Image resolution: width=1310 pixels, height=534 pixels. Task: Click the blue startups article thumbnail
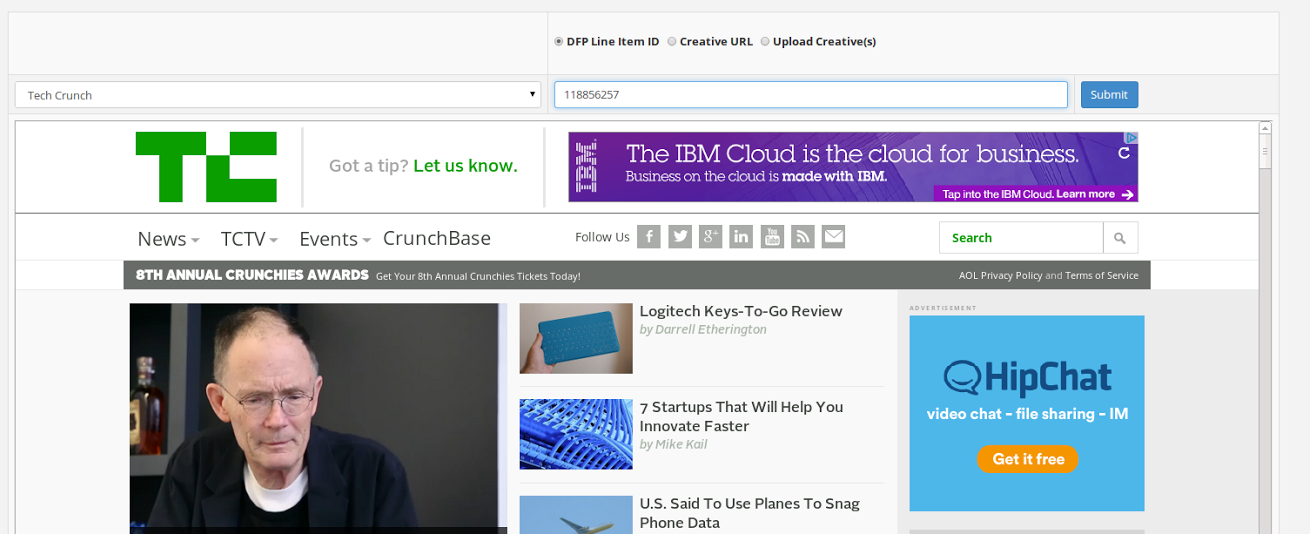pyautogui.click(x=576, y=434)
